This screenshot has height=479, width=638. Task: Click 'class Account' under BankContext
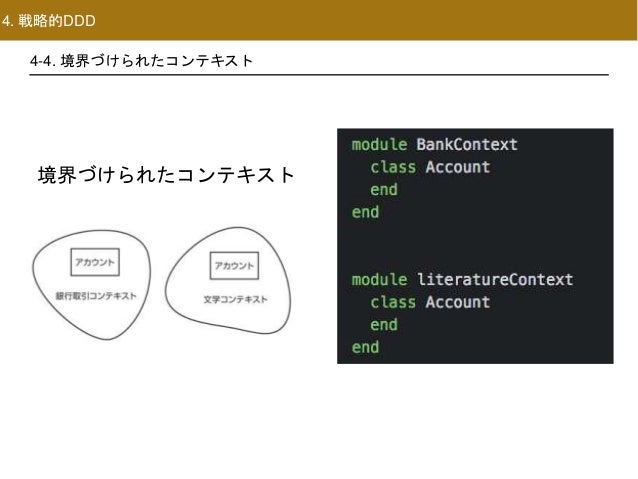pos(430,167)
